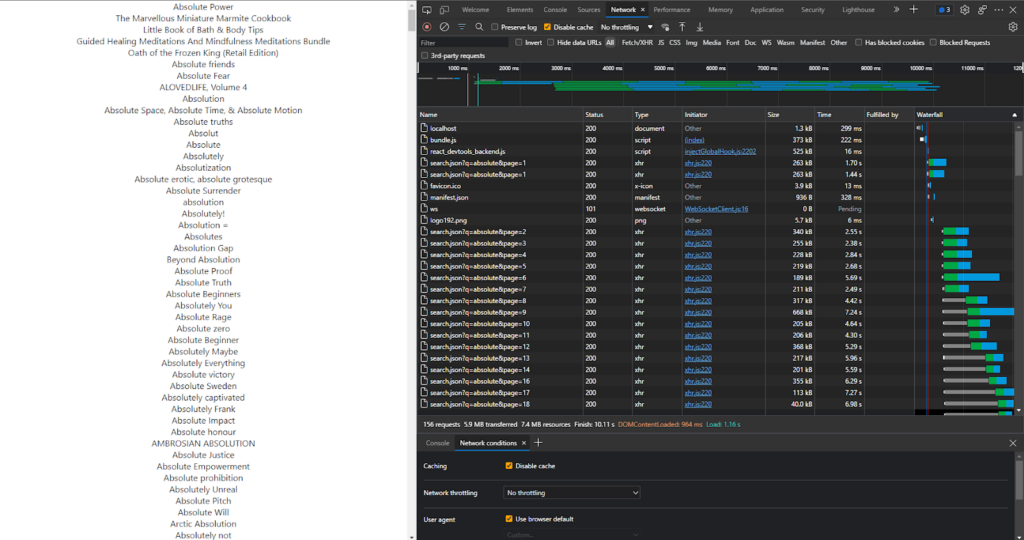
Task: Check the Invert filter checkbox
Action: [x=519, y=42]
